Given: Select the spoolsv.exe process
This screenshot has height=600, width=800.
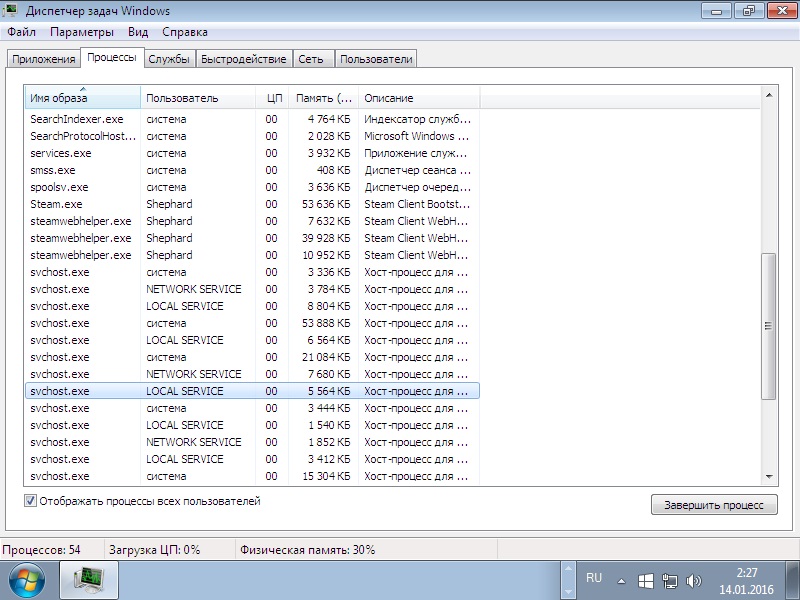Looking at the screenshot, I should click(252, 187).
